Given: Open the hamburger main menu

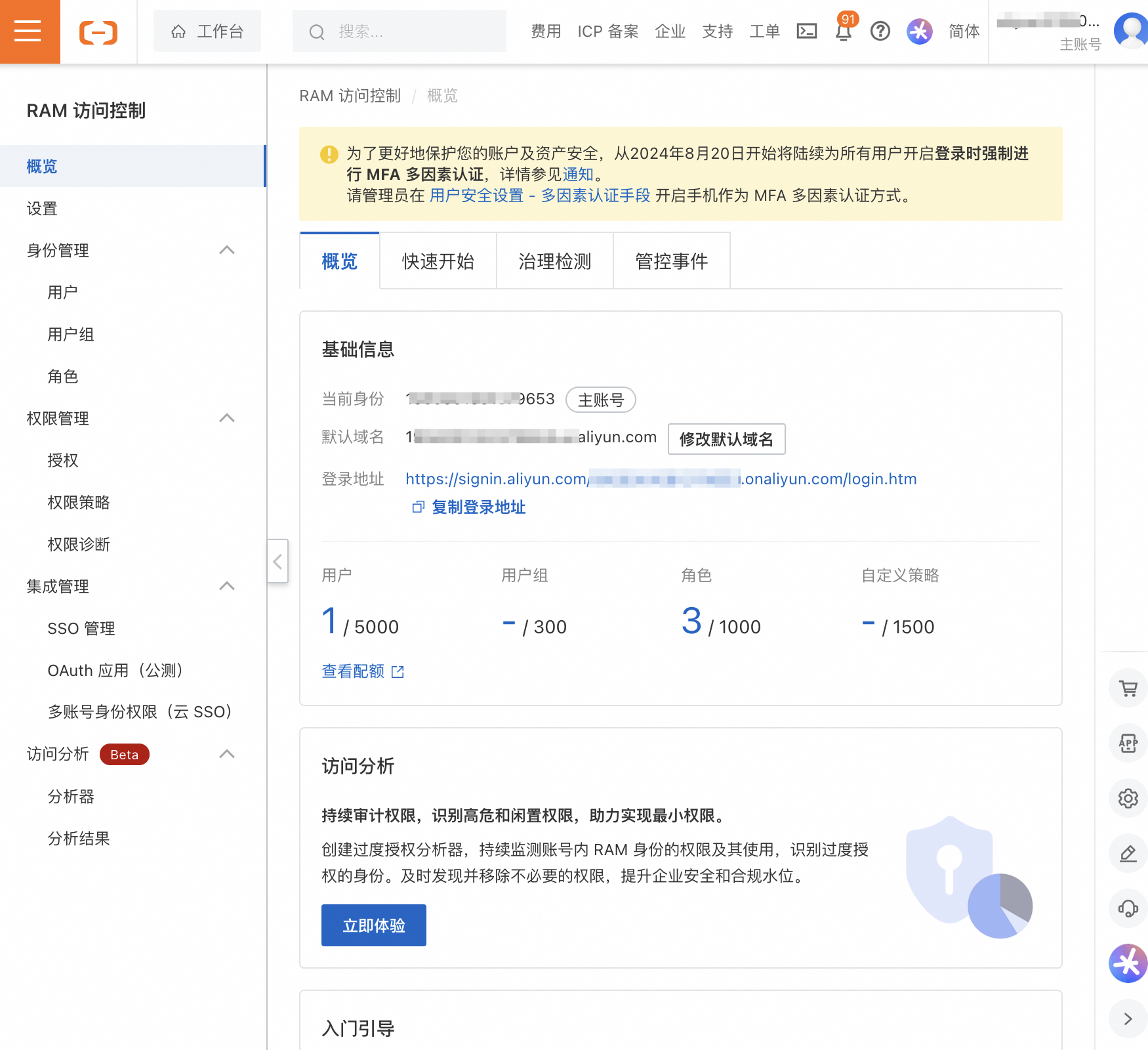Looking at the screenshot, I should pyautogui.click(x=29, y=31).
